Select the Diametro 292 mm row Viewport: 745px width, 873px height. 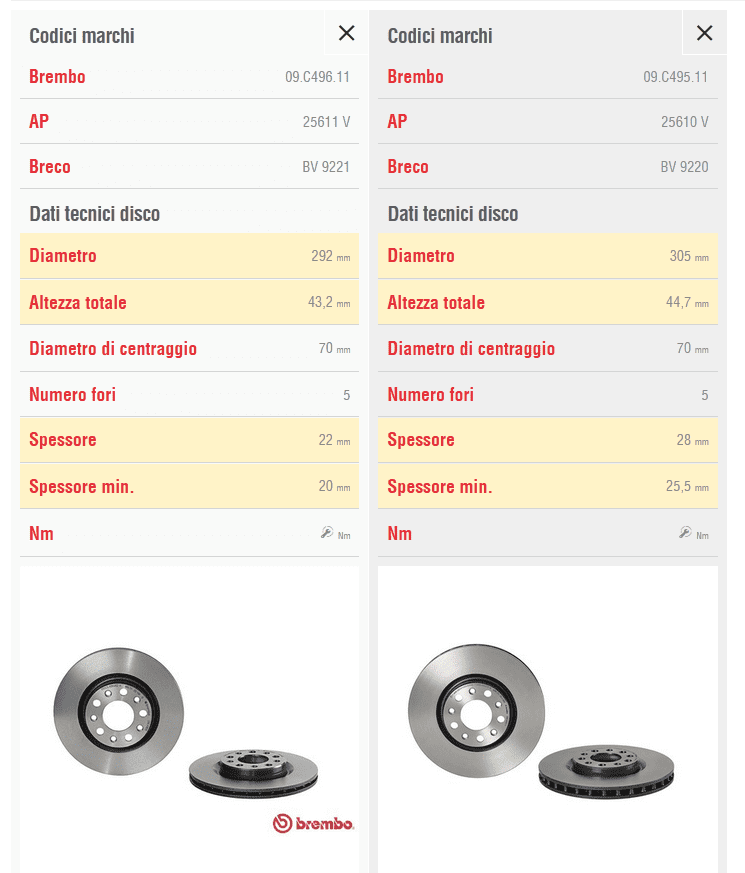point(189,256)
